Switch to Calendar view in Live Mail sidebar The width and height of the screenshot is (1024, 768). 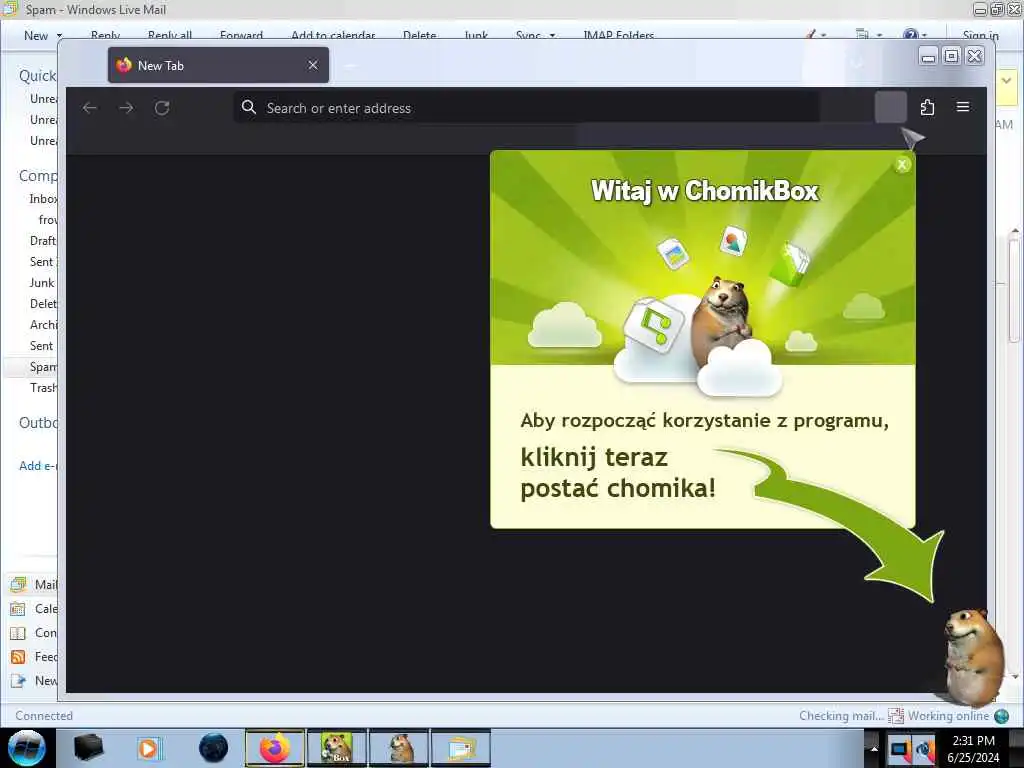click(34, 609)
